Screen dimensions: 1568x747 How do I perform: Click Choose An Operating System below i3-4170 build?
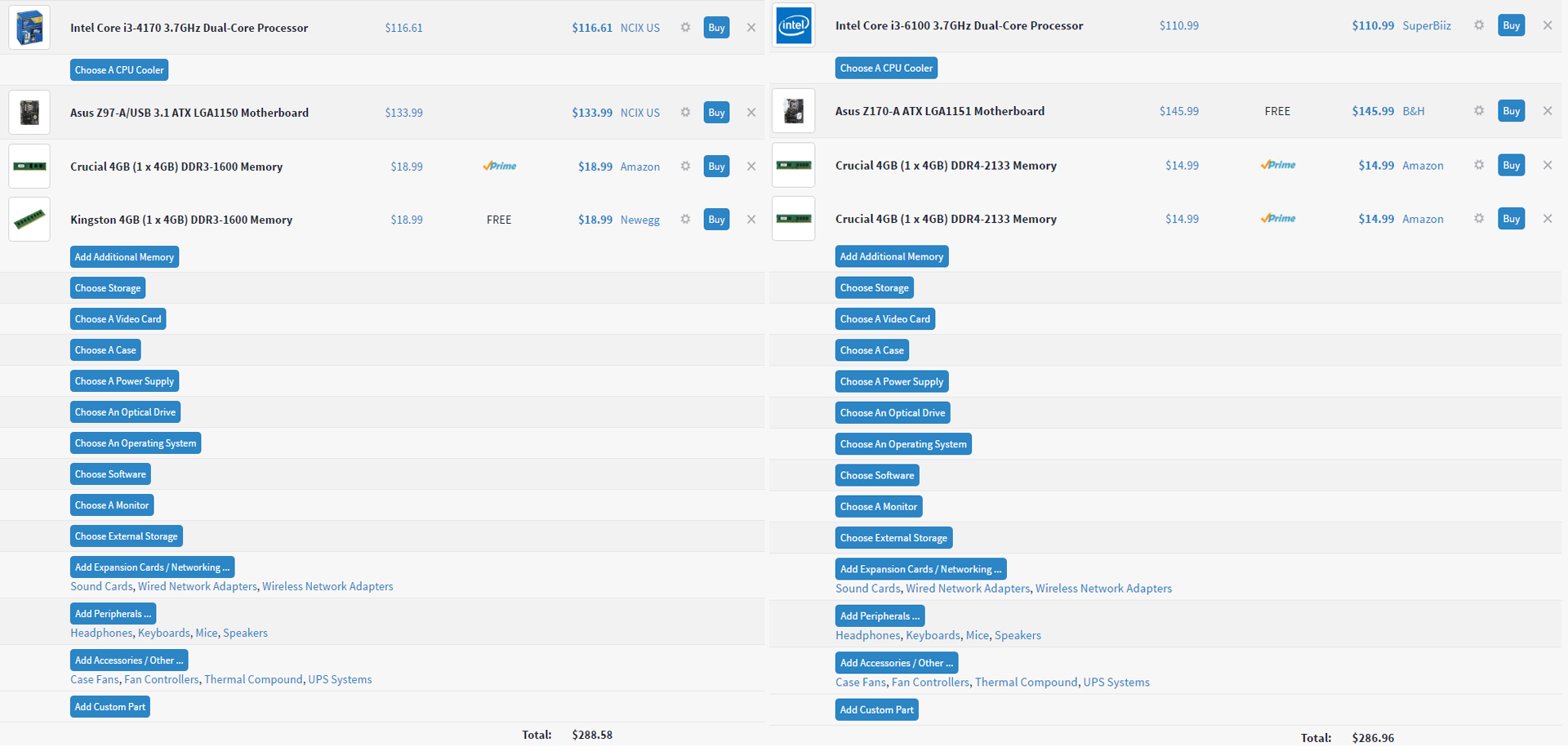(136, 443)
